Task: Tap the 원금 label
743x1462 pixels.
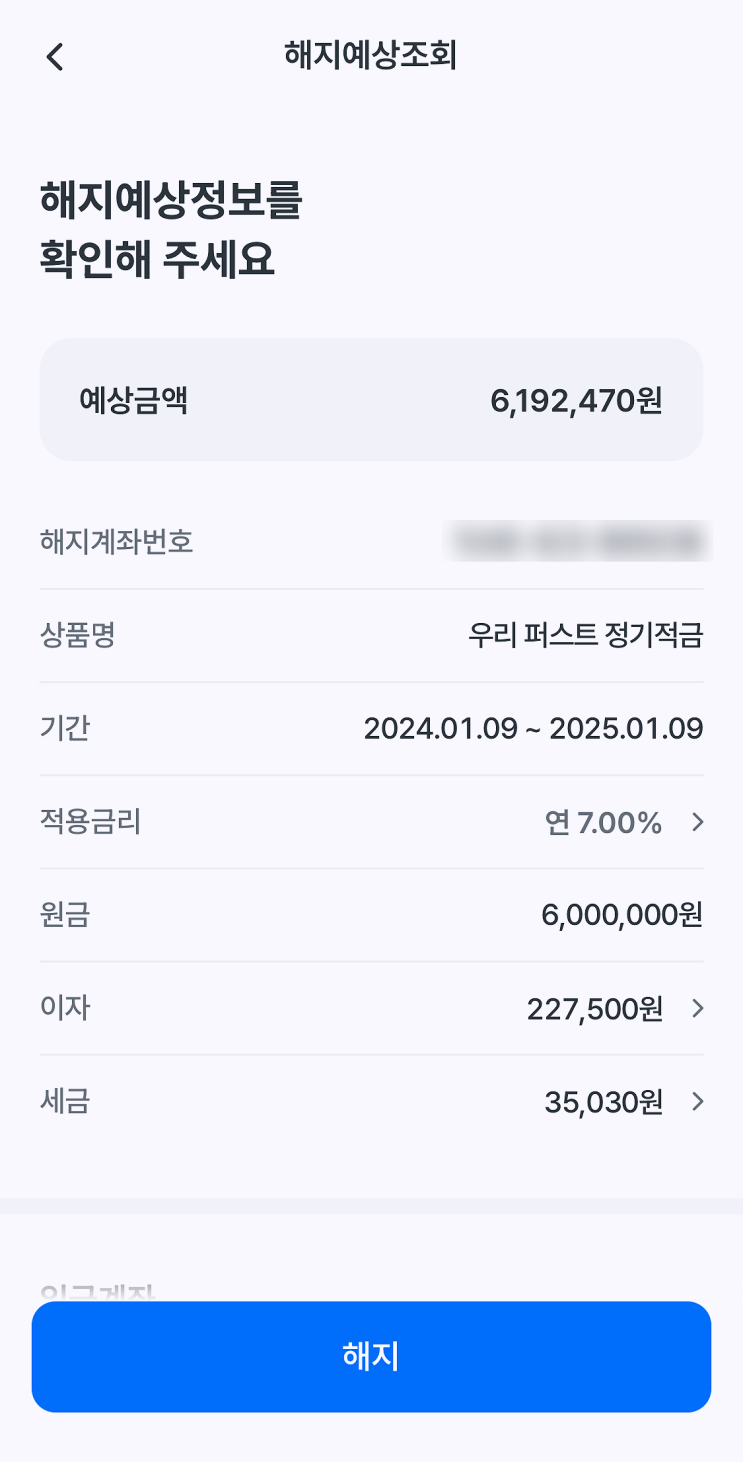Action: pyautogui.click(x=65, y=914)
